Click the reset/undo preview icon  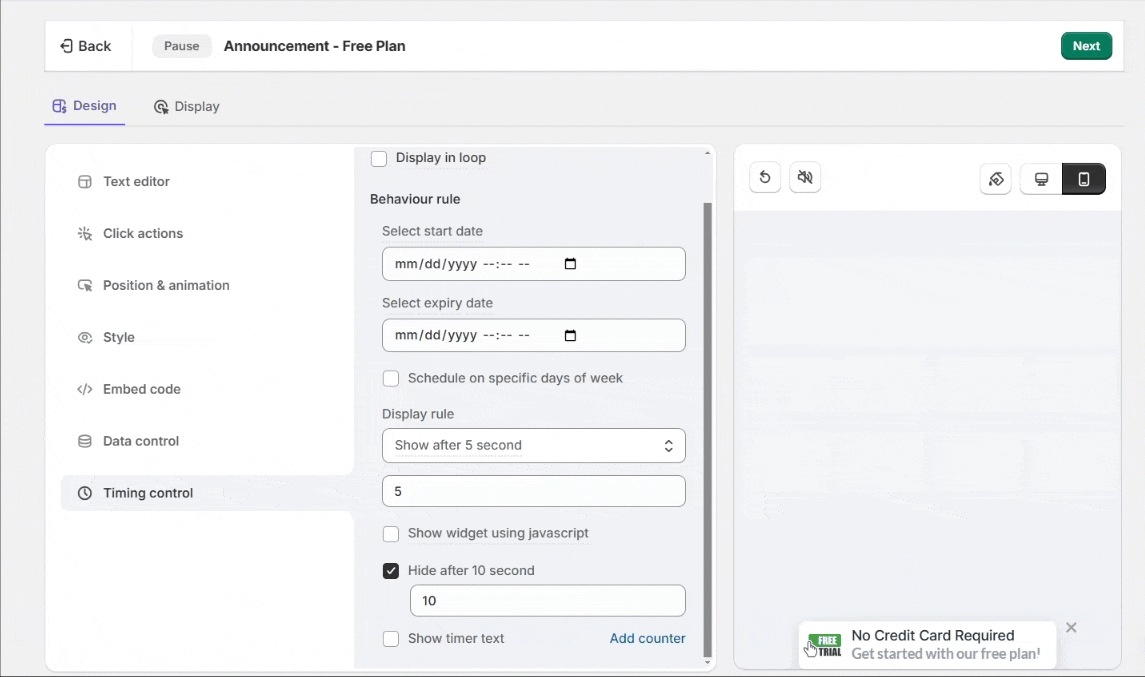pos(765,177)
